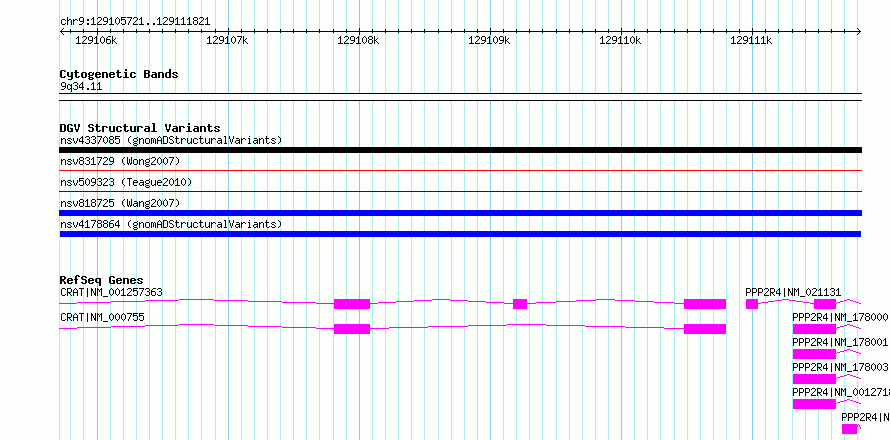Click CRAT NM_000755 exon near 129110.5k
The image size is (890, 440).
705,329
